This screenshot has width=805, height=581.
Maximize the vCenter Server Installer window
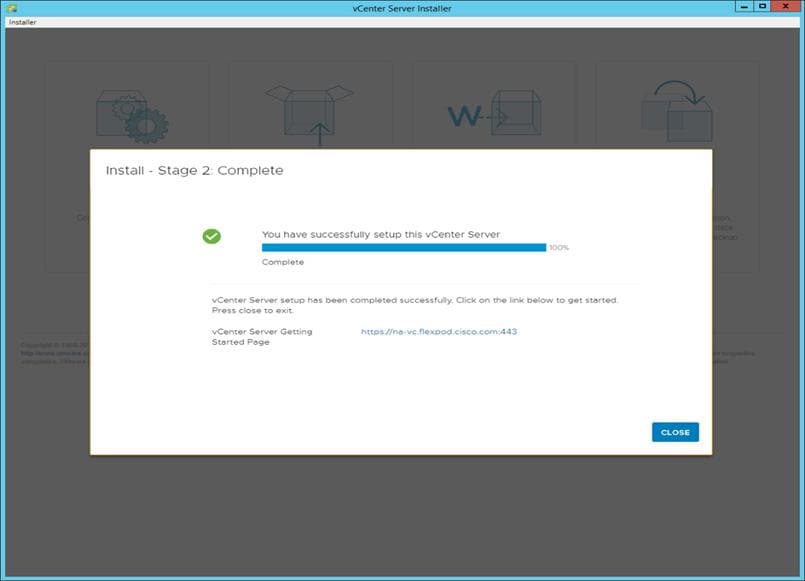[762, 7]
